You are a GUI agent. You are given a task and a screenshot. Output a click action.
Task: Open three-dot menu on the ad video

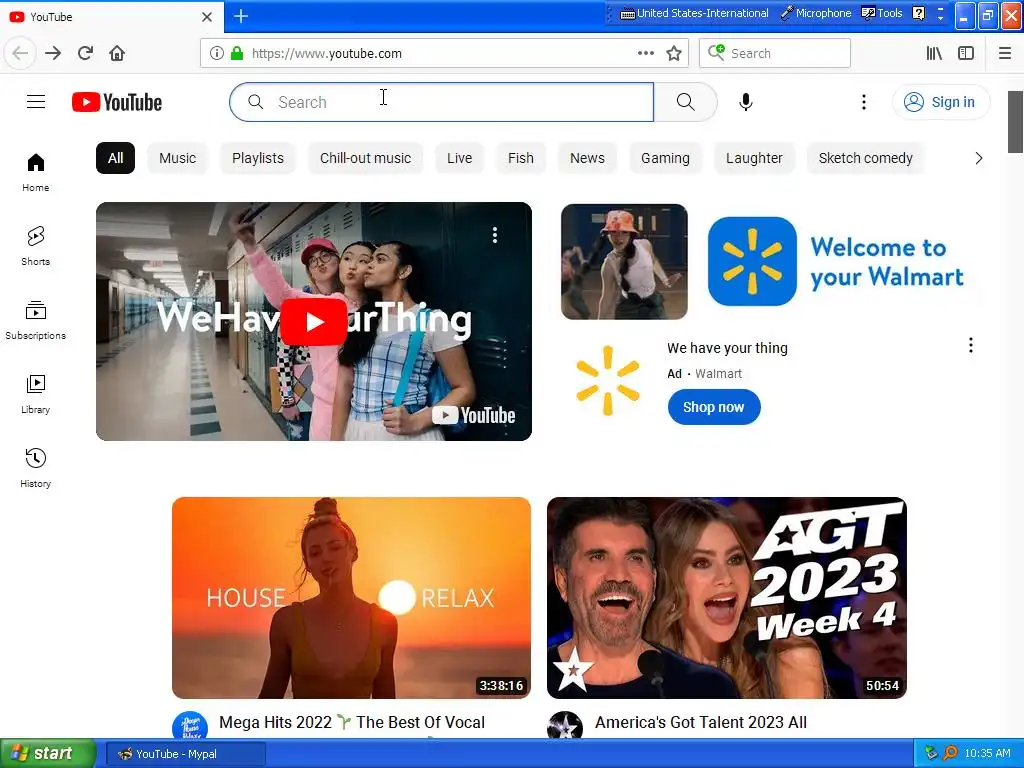(x=495, y=235)
